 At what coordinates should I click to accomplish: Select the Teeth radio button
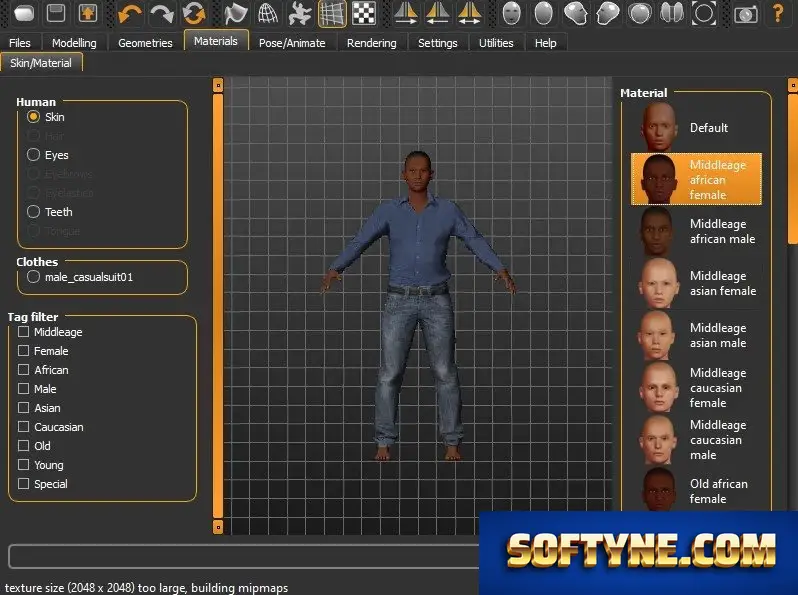point(34,212)
